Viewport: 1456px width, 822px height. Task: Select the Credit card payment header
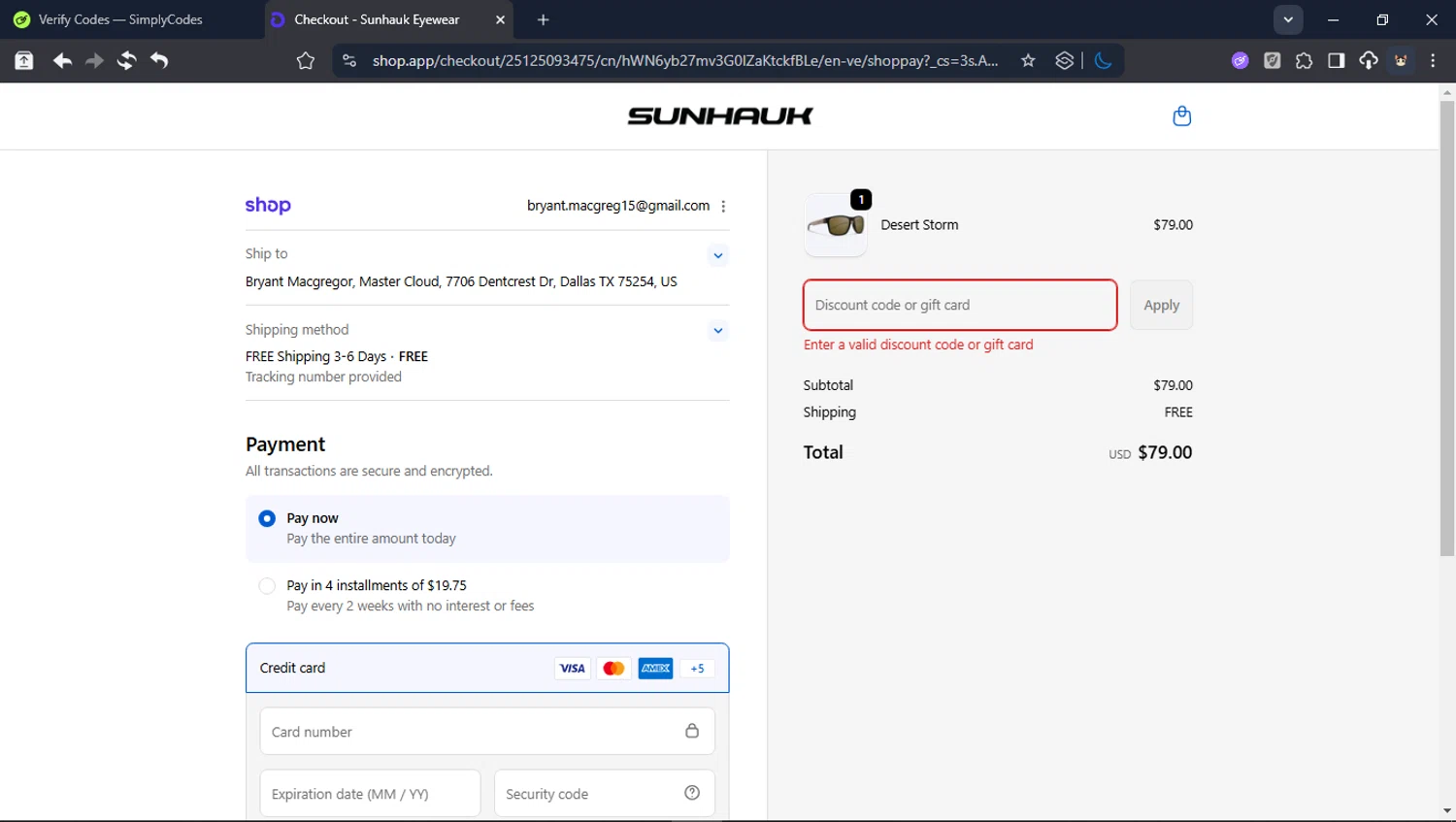(487, 668)
